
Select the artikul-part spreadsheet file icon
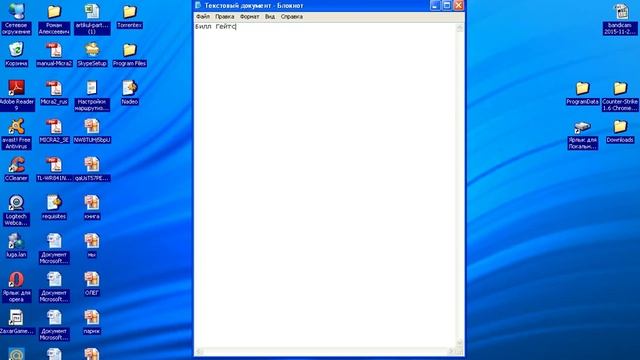[92, 18]
